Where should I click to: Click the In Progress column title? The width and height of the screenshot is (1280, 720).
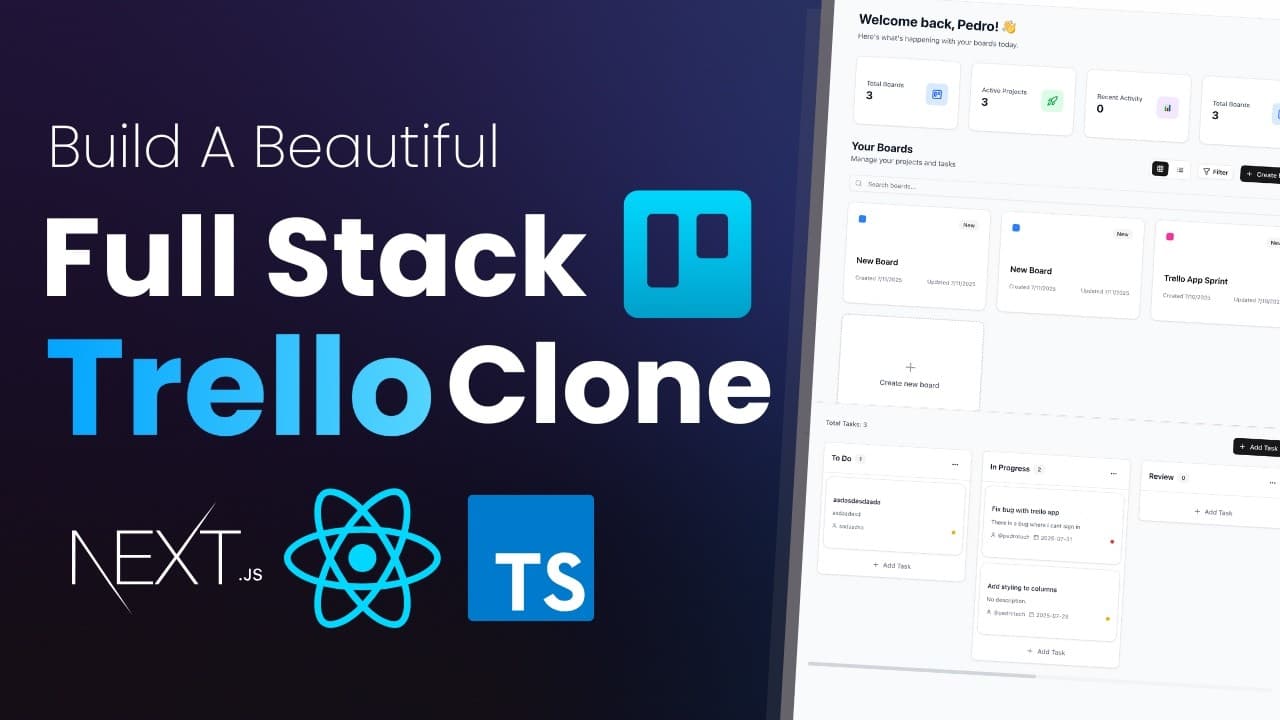click(x=1010, y=467)
